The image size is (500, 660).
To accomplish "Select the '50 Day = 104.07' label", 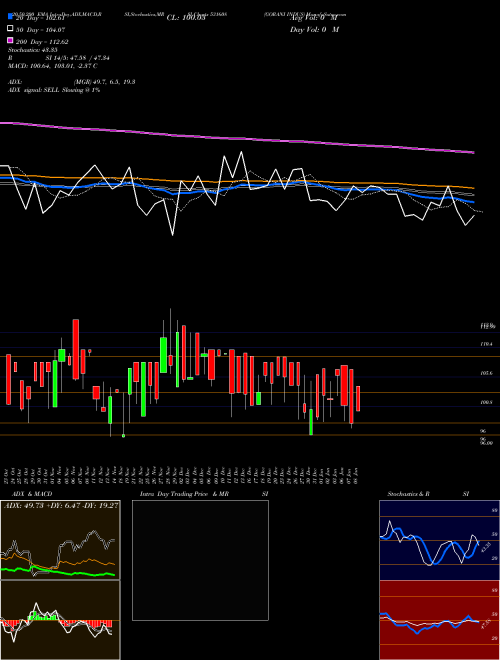I will click(x=41, y=30).
